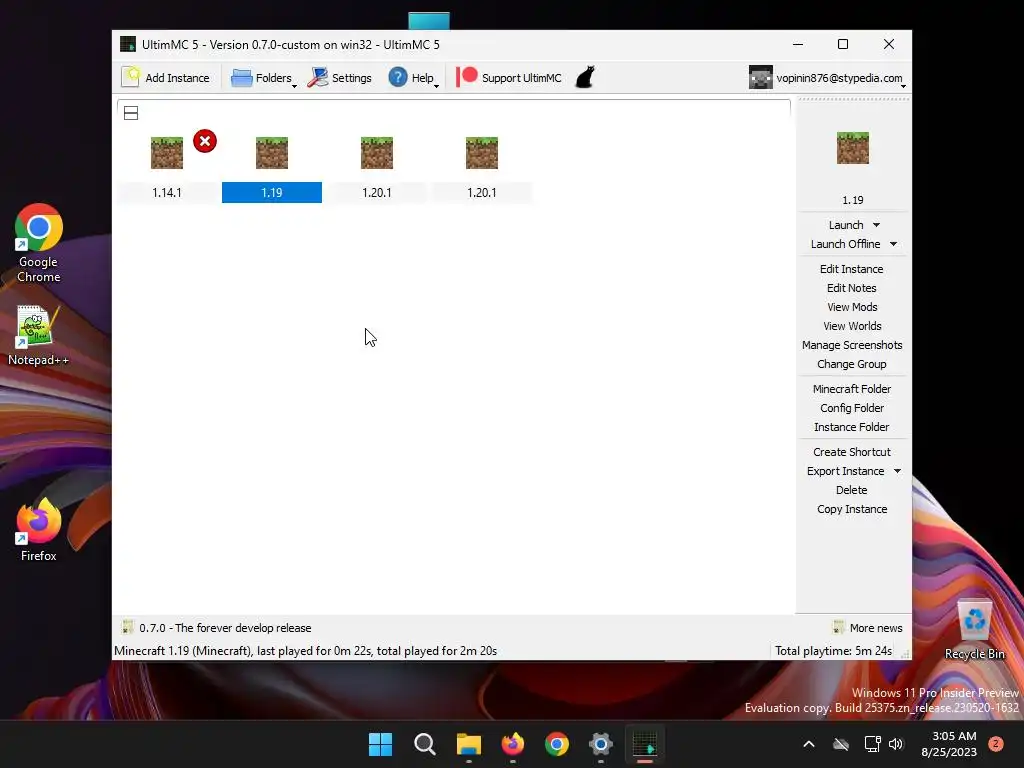This screenshot has height=768, width=1024.
Task: Open the notification badge showing 2
Action: (x=996, y=744)
